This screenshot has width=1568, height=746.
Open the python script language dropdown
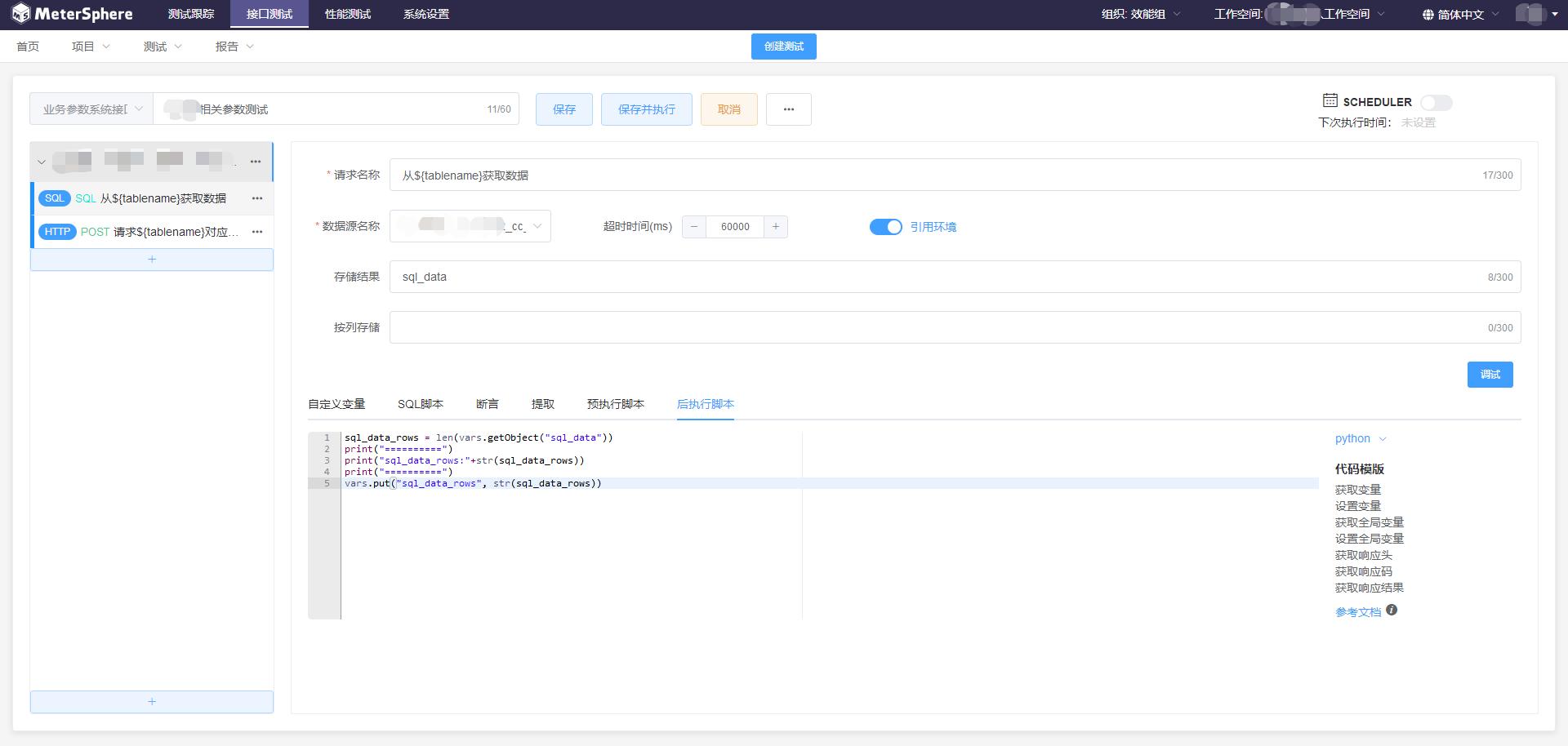pyautogui.click(x=1361, y=438)
